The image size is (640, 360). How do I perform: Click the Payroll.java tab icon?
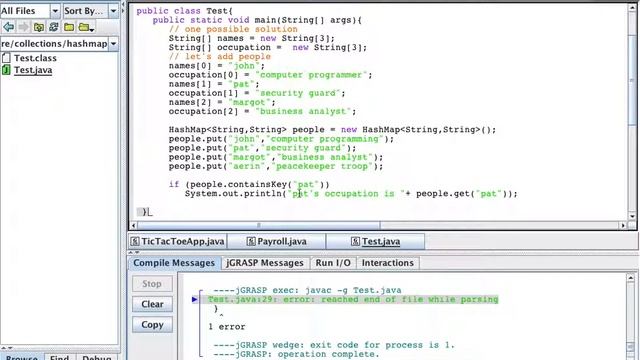point(251,242)
